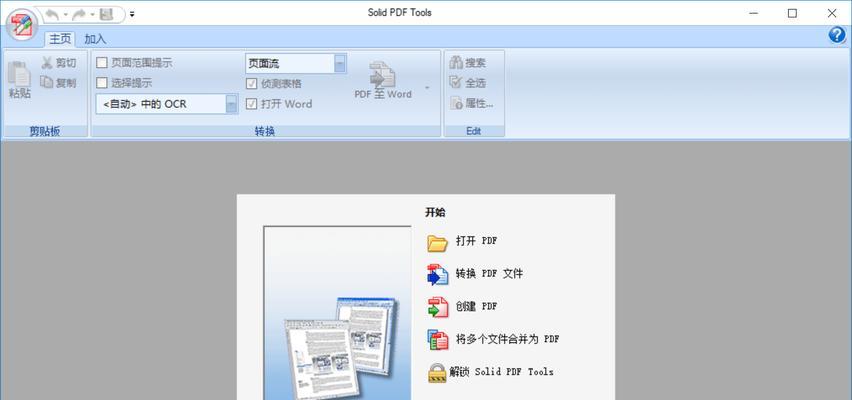Click the 开始 heading text

435,212
